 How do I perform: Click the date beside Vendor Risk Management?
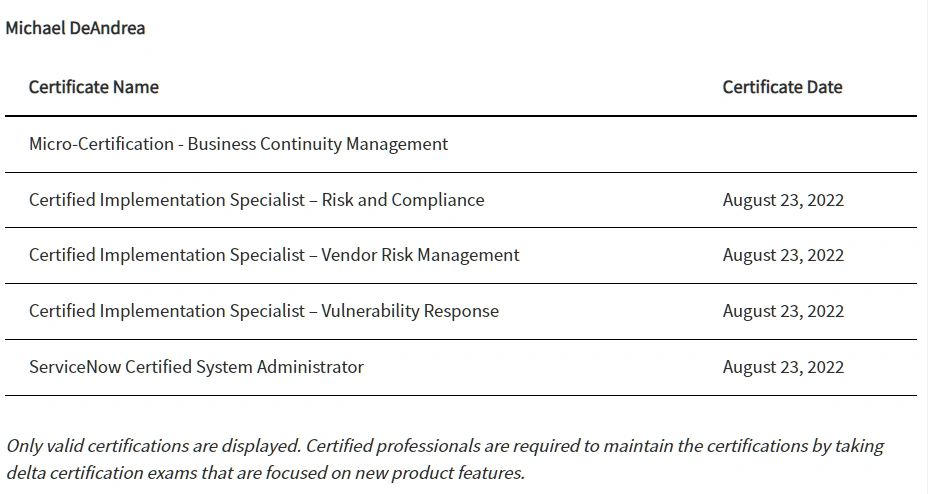783,255
